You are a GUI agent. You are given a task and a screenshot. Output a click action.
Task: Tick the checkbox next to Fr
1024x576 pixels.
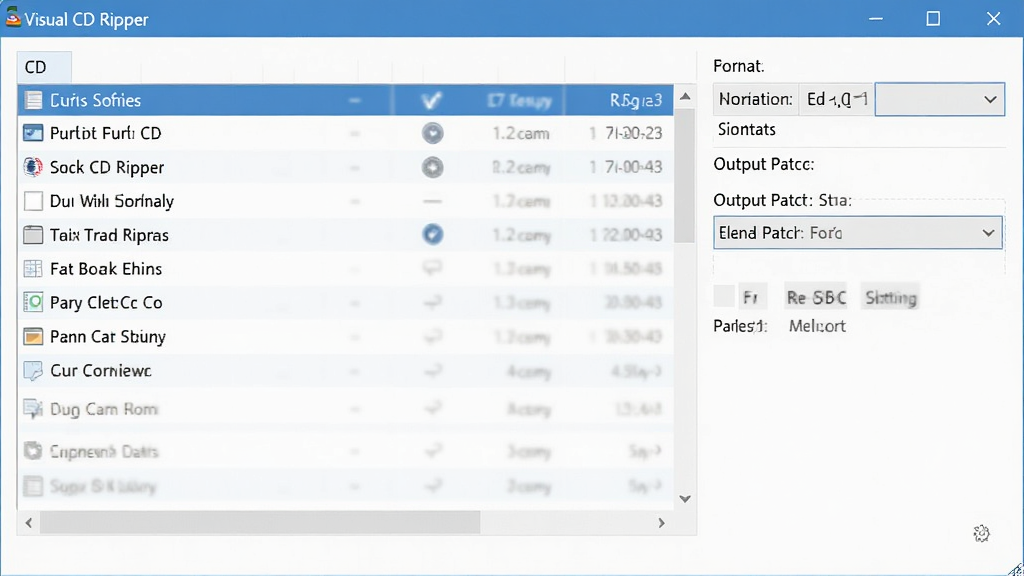724,296
